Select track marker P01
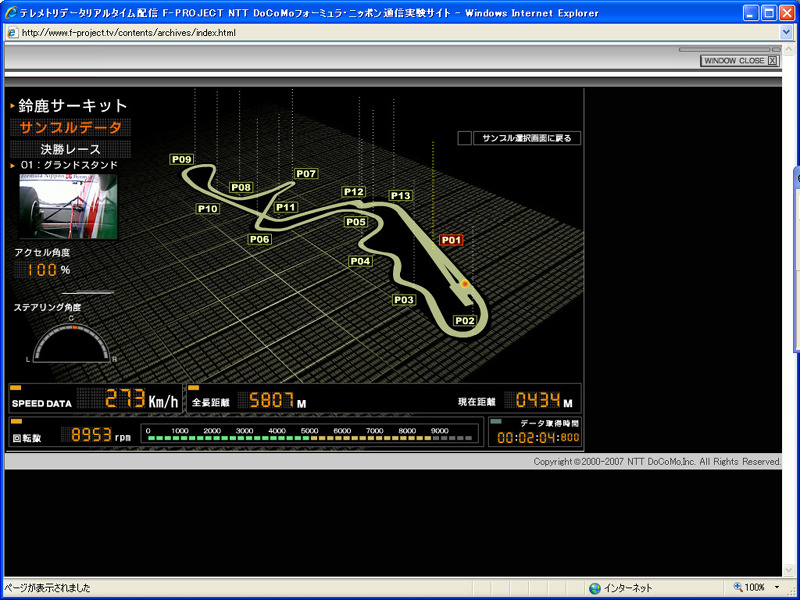The width and height of the screenshot is (800, 600). pos(451,240)
